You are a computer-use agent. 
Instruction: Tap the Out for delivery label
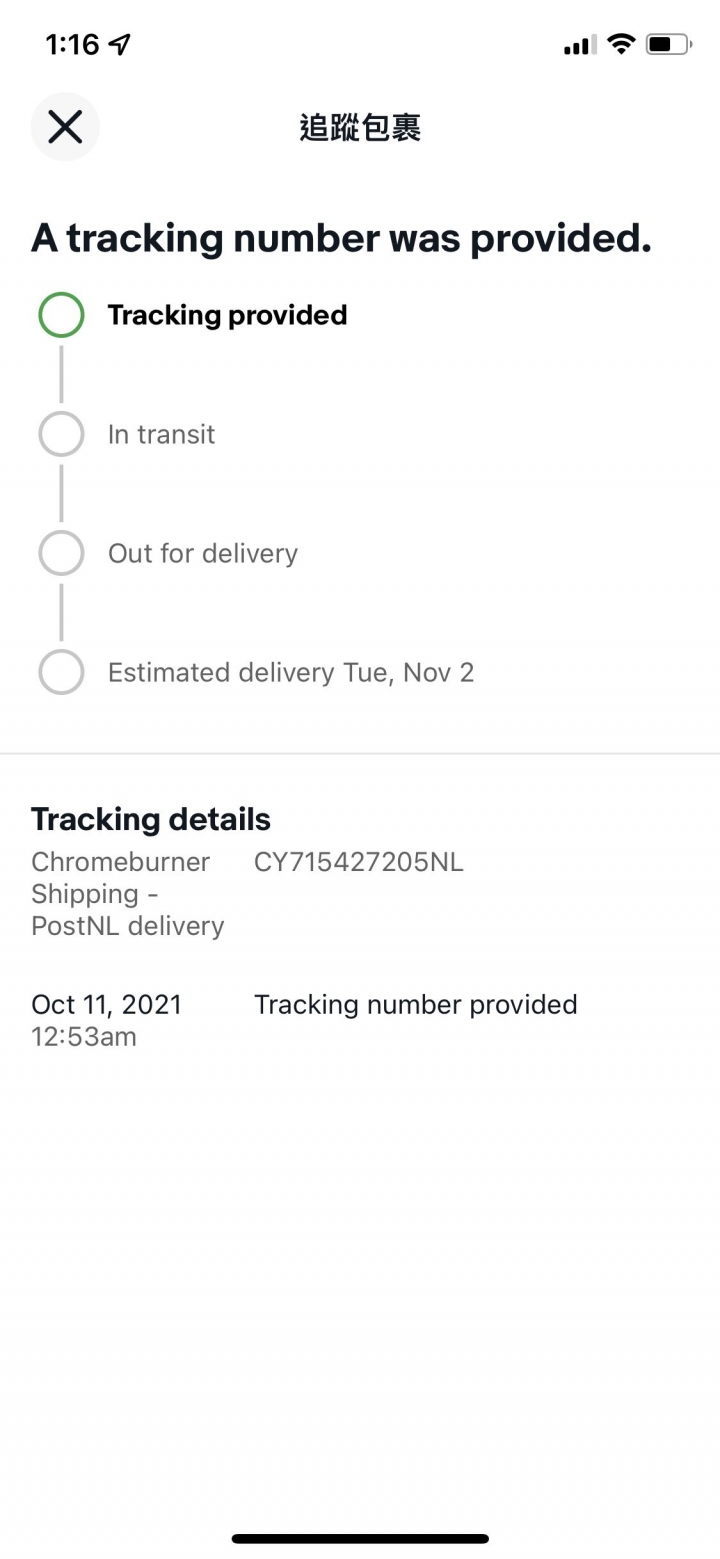[202, 553]
